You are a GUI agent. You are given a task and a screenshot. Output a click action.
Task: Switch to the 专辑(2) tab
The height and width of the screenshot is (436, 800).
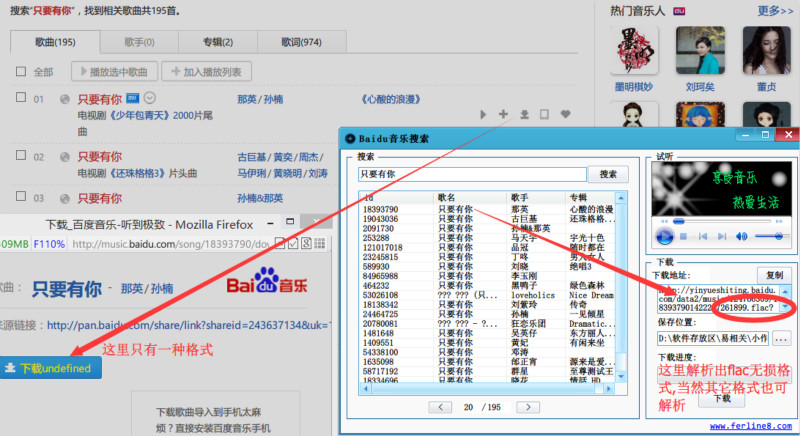218,43
